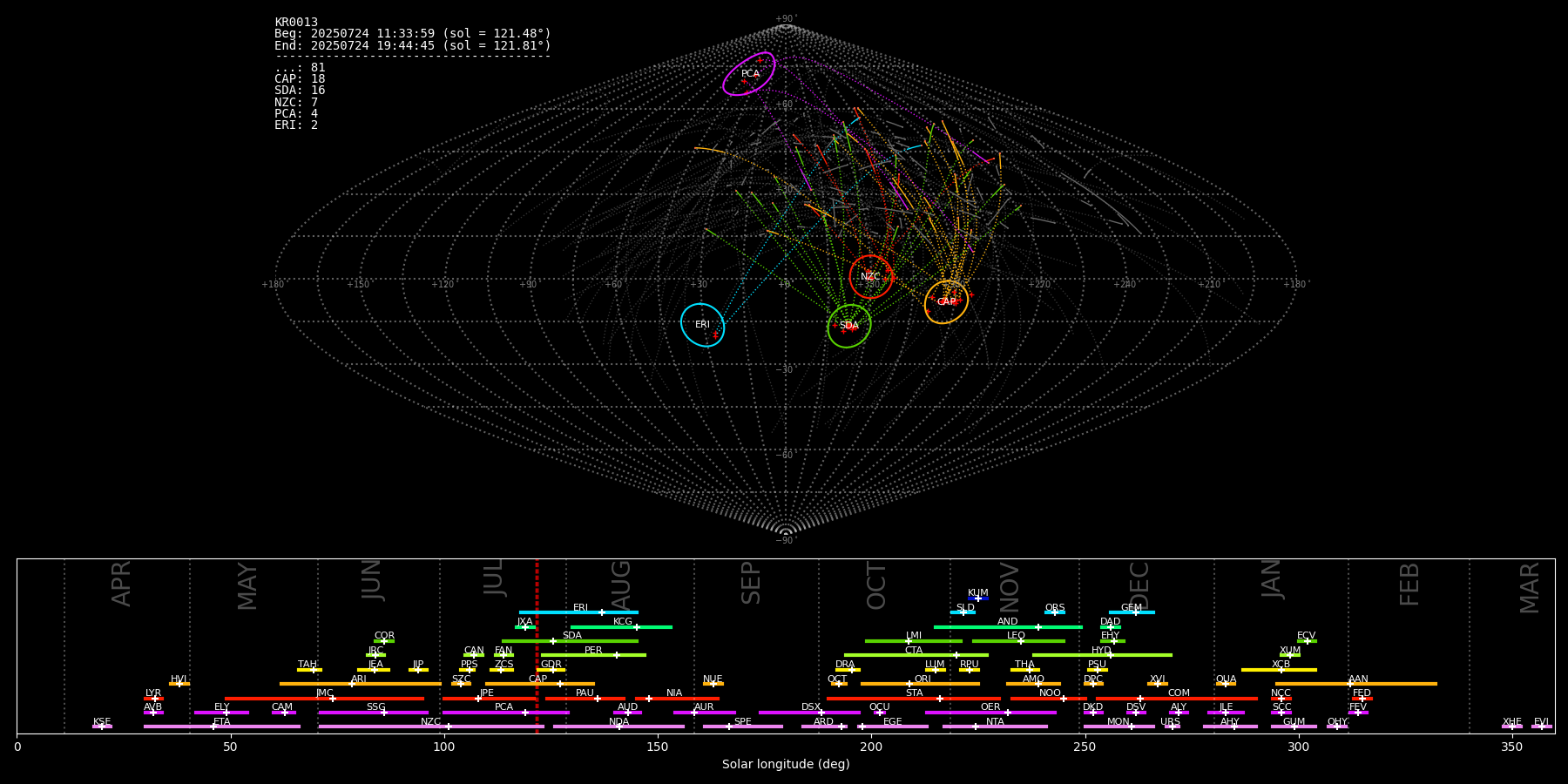
Task: Click the −90° label at map bottom
Action: [786, 540]
